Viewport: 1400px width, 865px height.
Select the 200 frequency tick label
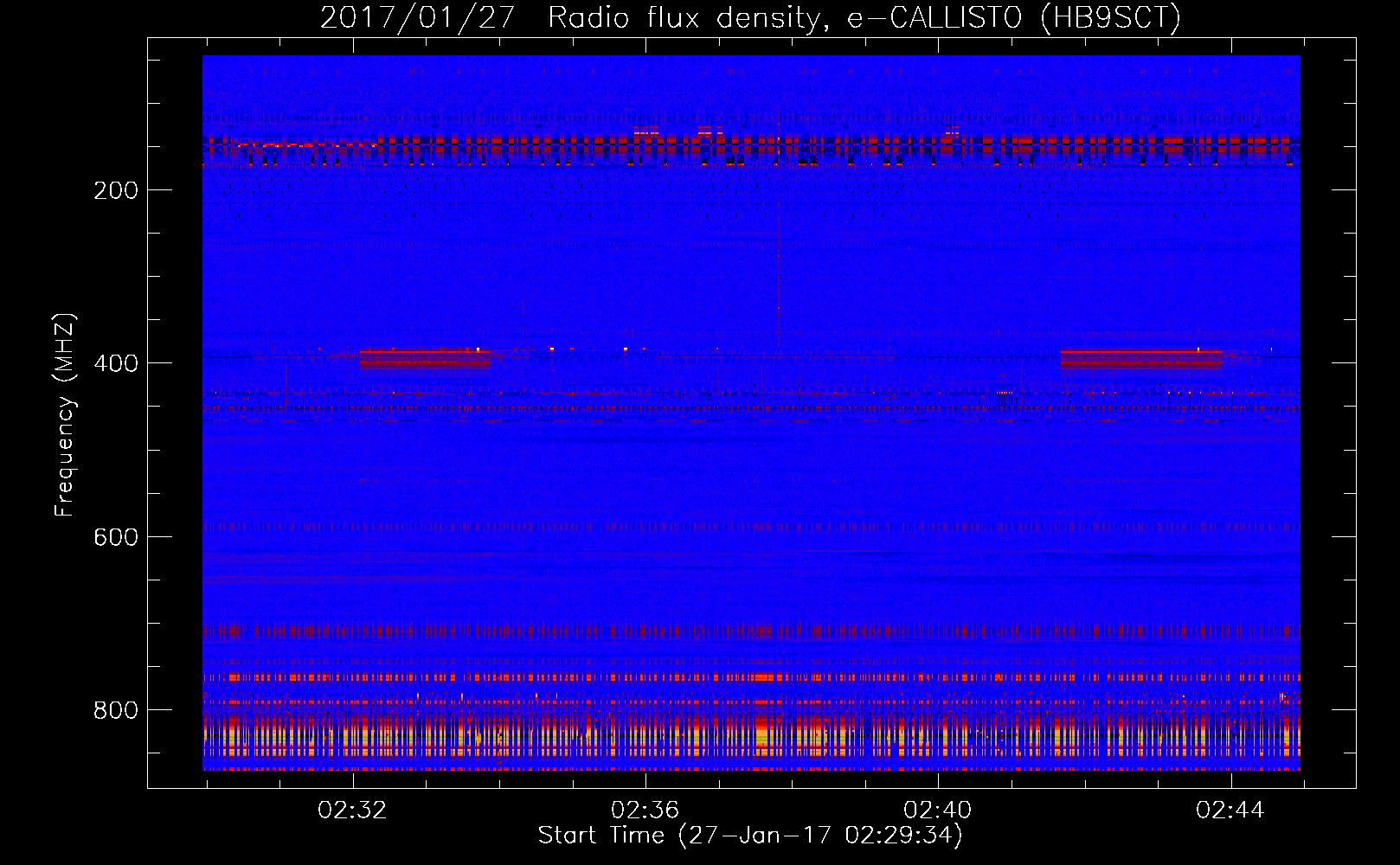[116, 190]
